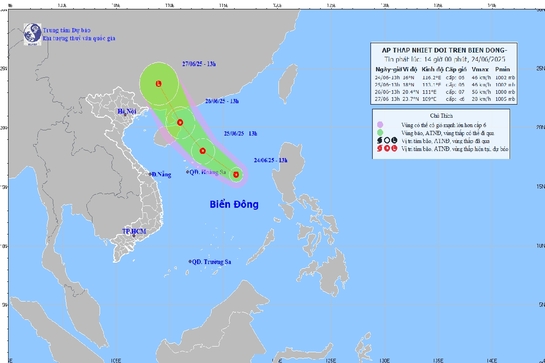Click the Chú Thích legend heading
The height and width of the screenshot is (363, 545).
pos(441,116)
